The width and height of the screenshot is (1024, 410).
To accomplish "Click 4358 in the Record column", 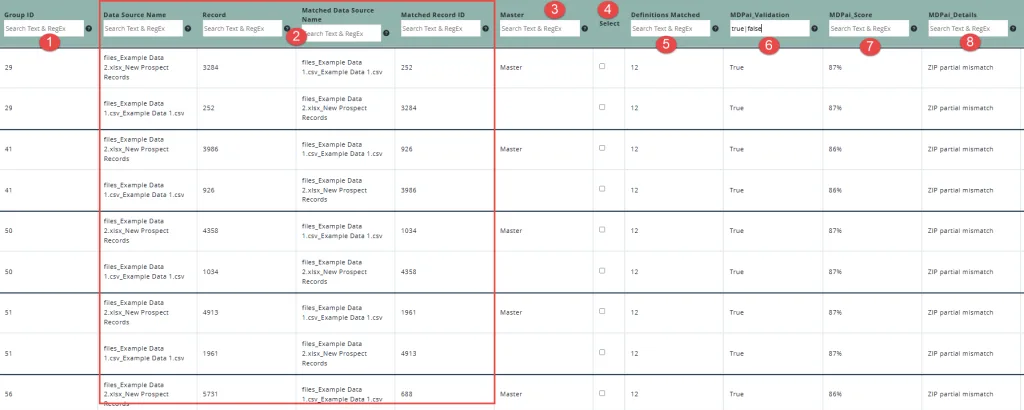I will (210, 230).
